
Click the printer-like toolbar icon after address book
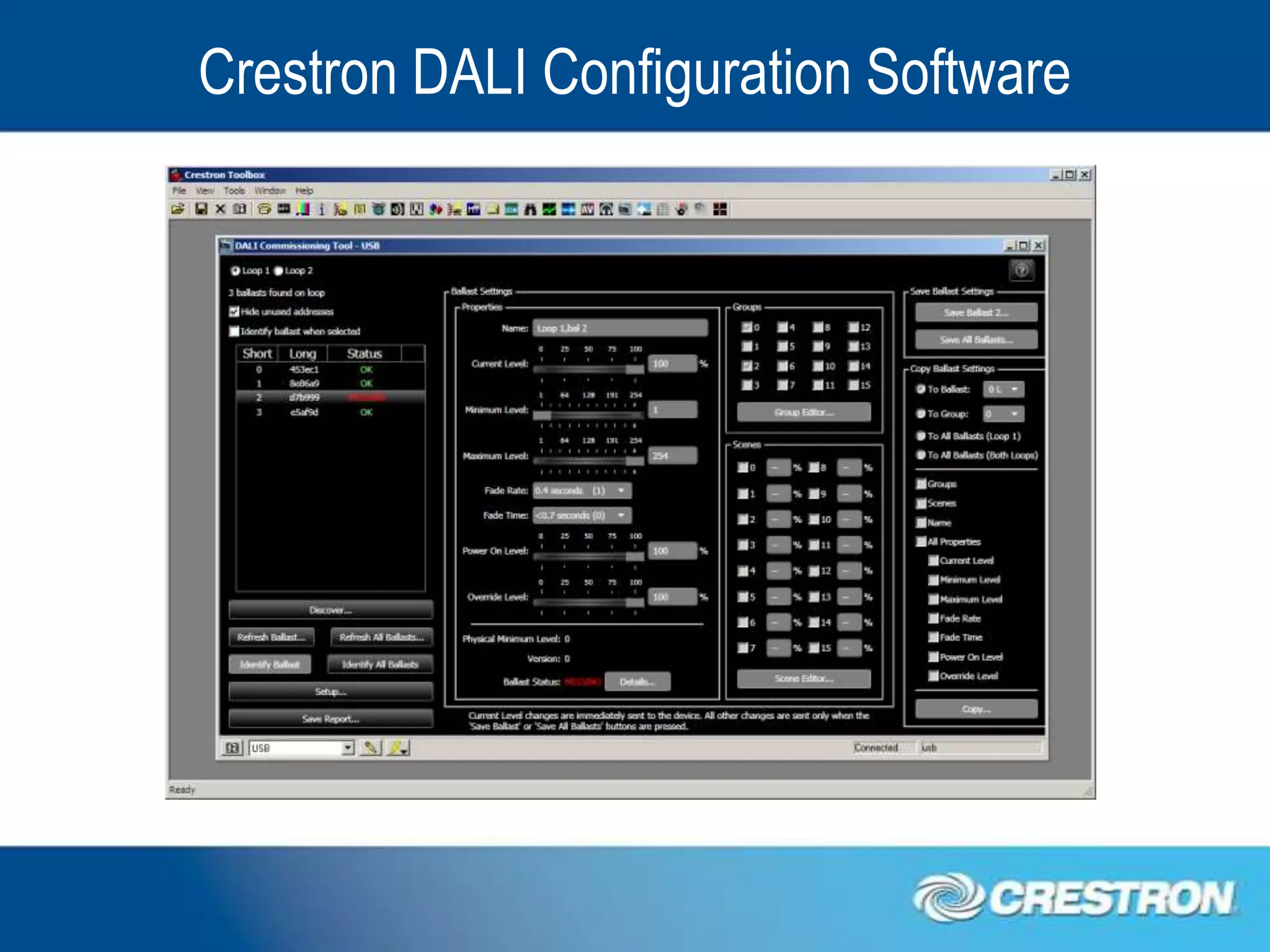(265, 209)
